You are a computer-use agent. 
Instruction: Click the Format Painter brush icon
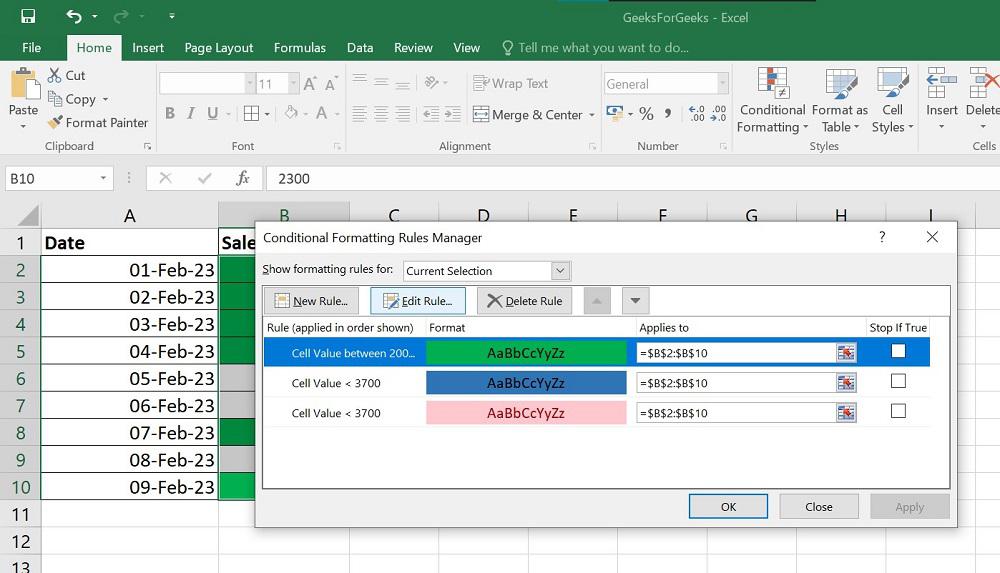pos(55,123)
